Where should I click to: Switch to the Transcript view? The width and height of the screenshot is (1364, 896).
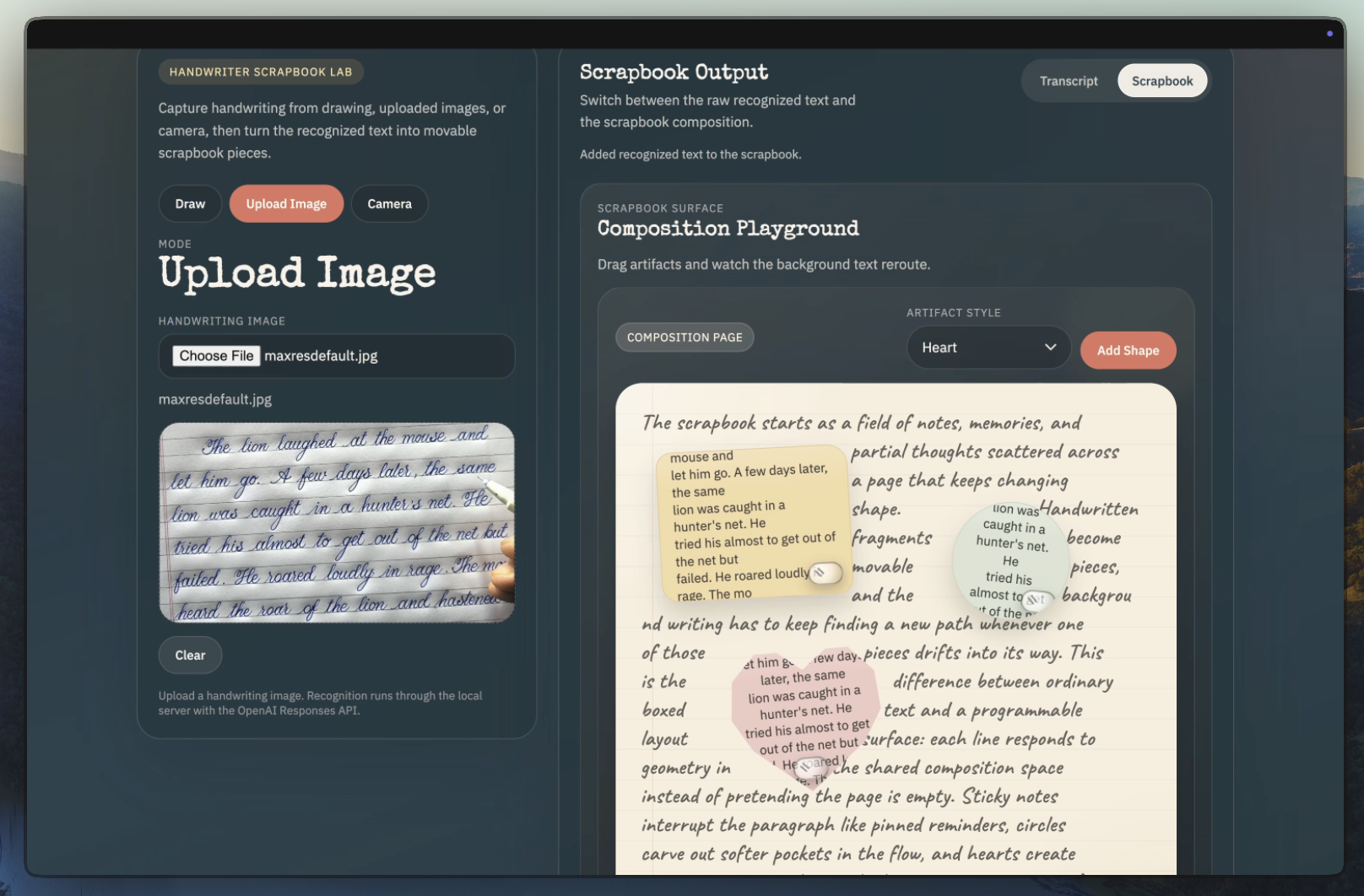tap(1069, 80)
